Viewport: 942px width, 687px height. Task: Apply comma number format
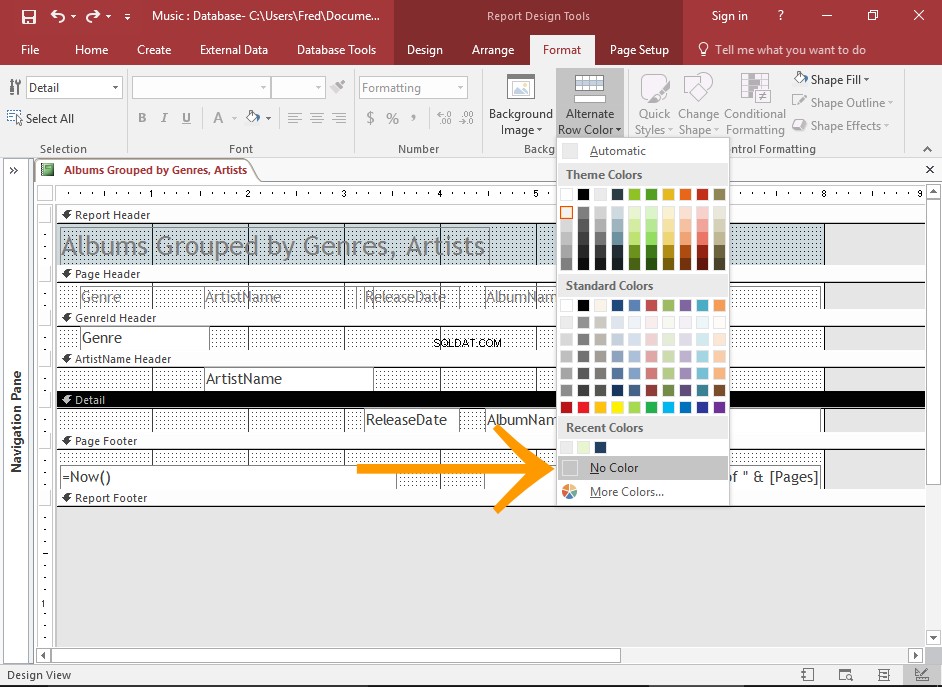[413, 118]
